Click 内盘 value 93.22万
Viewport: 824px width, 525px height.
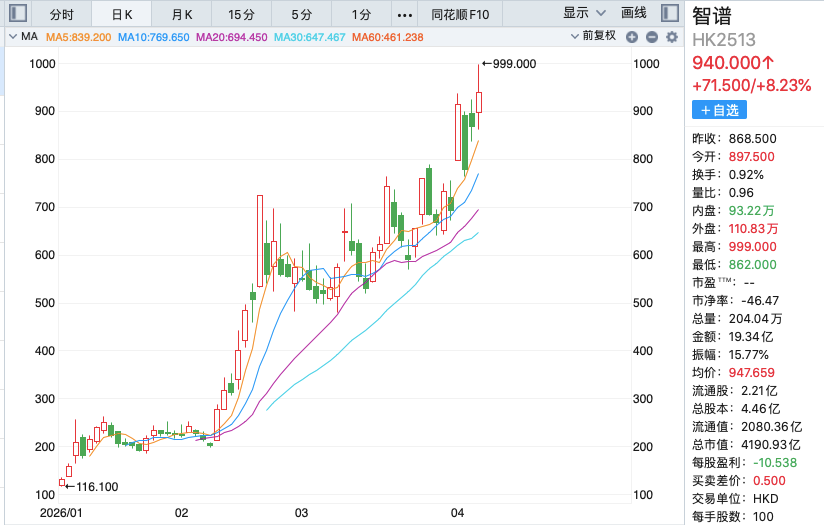751,211
